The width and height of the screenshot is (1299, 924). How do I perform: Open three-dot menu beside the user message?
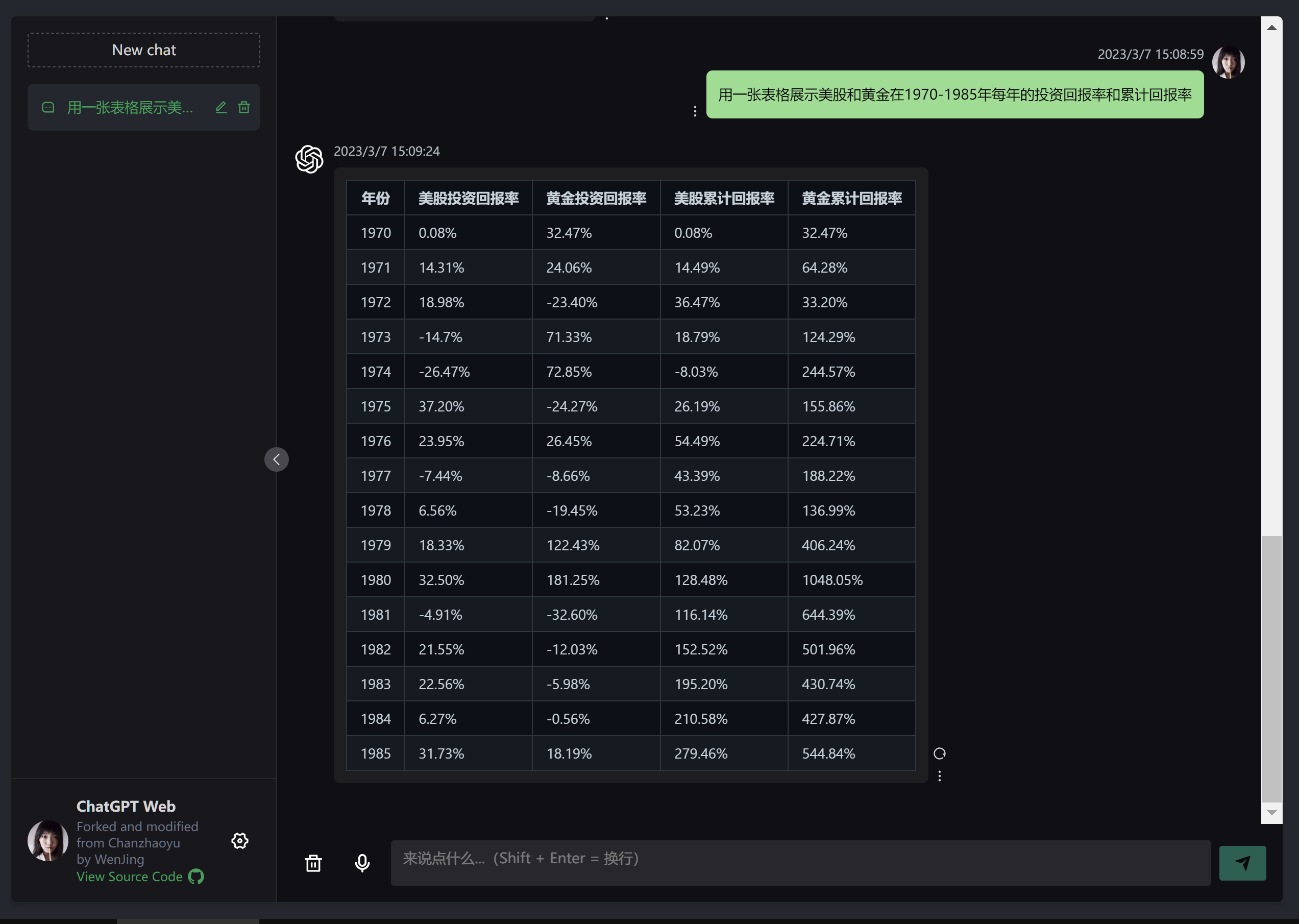click(x=695, y=111)
